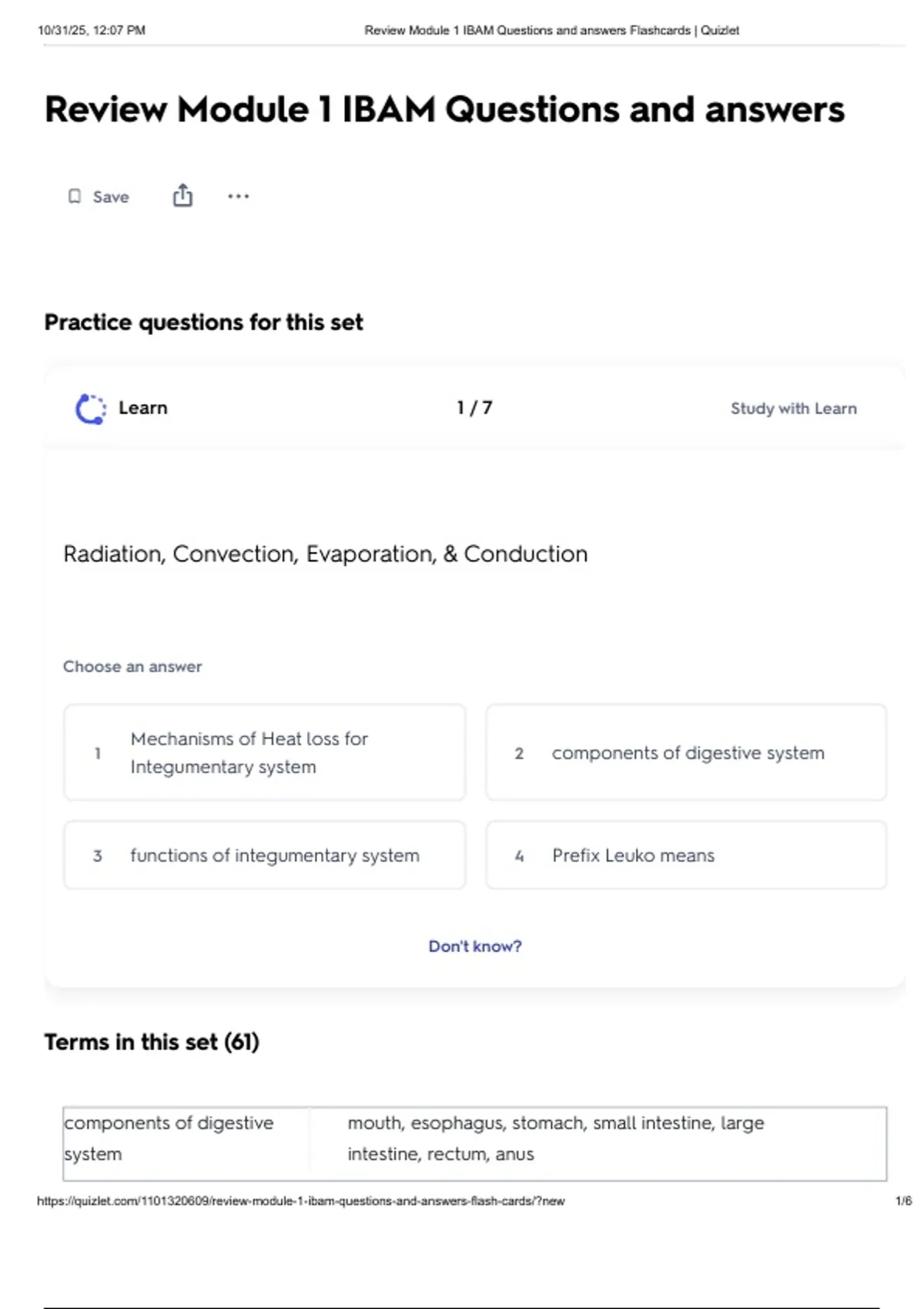924x1309 pixels.
Task: Open Study with Learn link
Action: [x=793, y=408]
